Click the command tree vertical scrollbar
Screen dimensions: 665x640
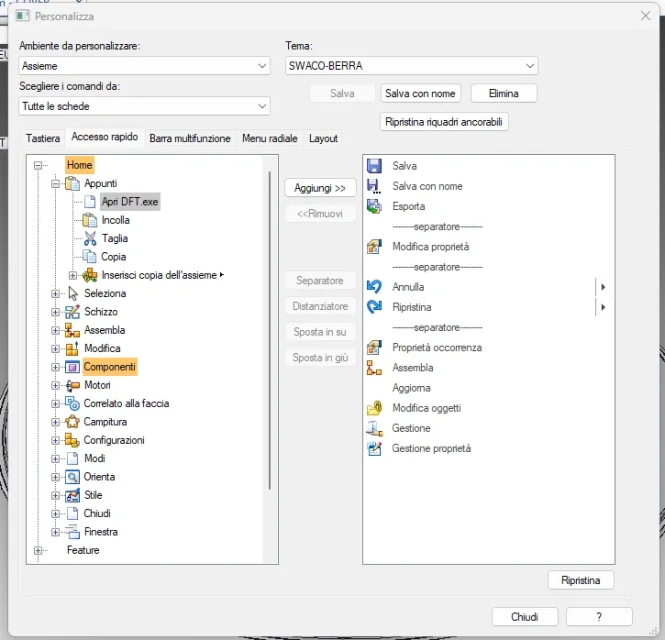point(270,330)
